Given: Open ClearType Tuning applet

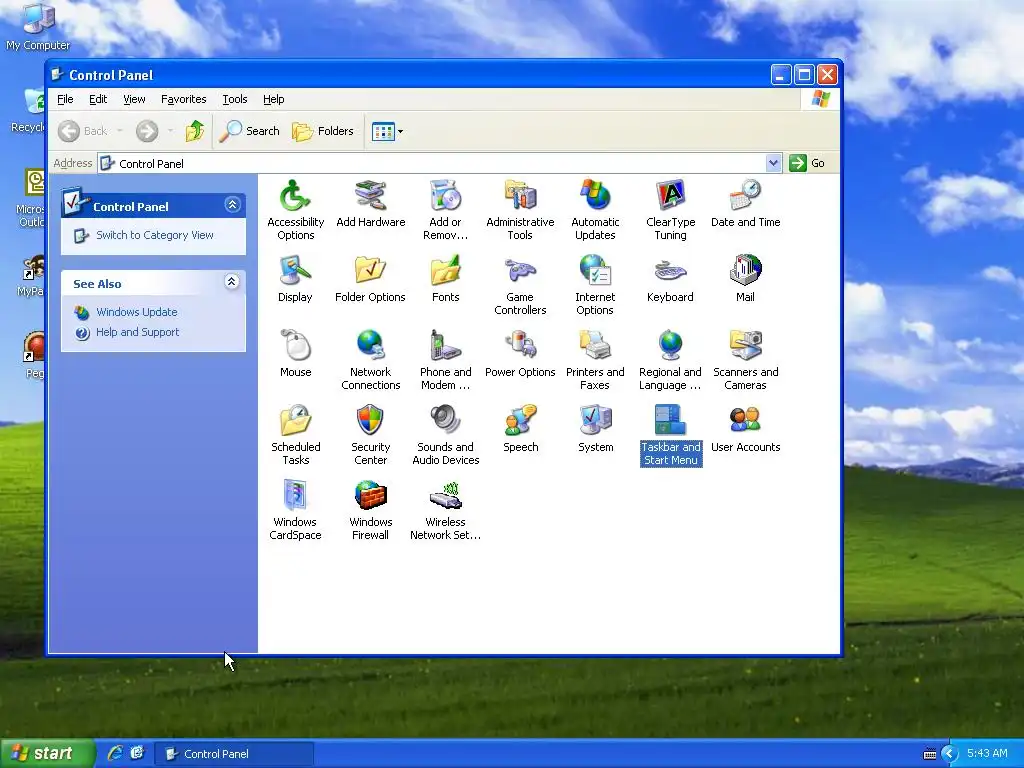Looking at the screenshot, I should 670,210.
